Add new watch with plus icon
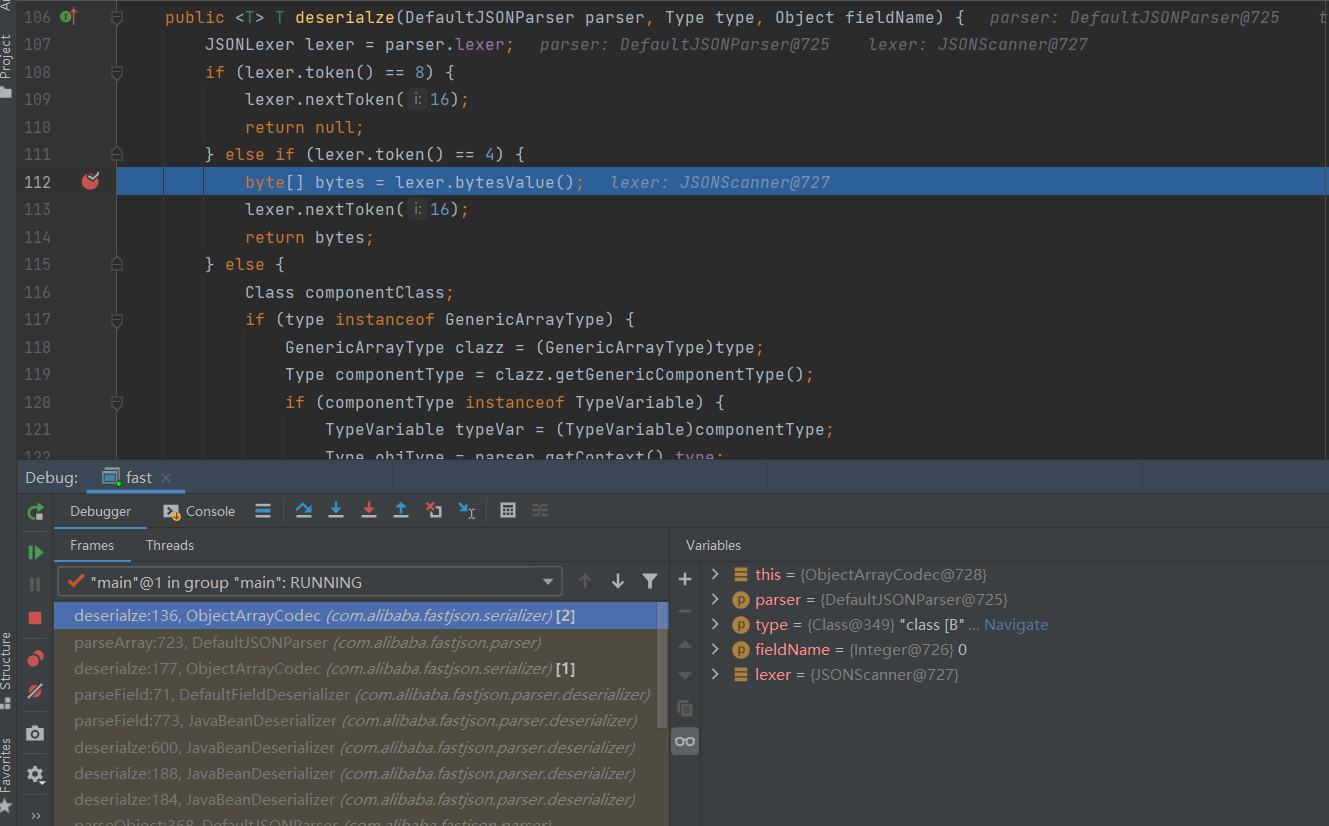Image resolution: width=1329 pixels, height=826 pixels. (x=685, y=579)
